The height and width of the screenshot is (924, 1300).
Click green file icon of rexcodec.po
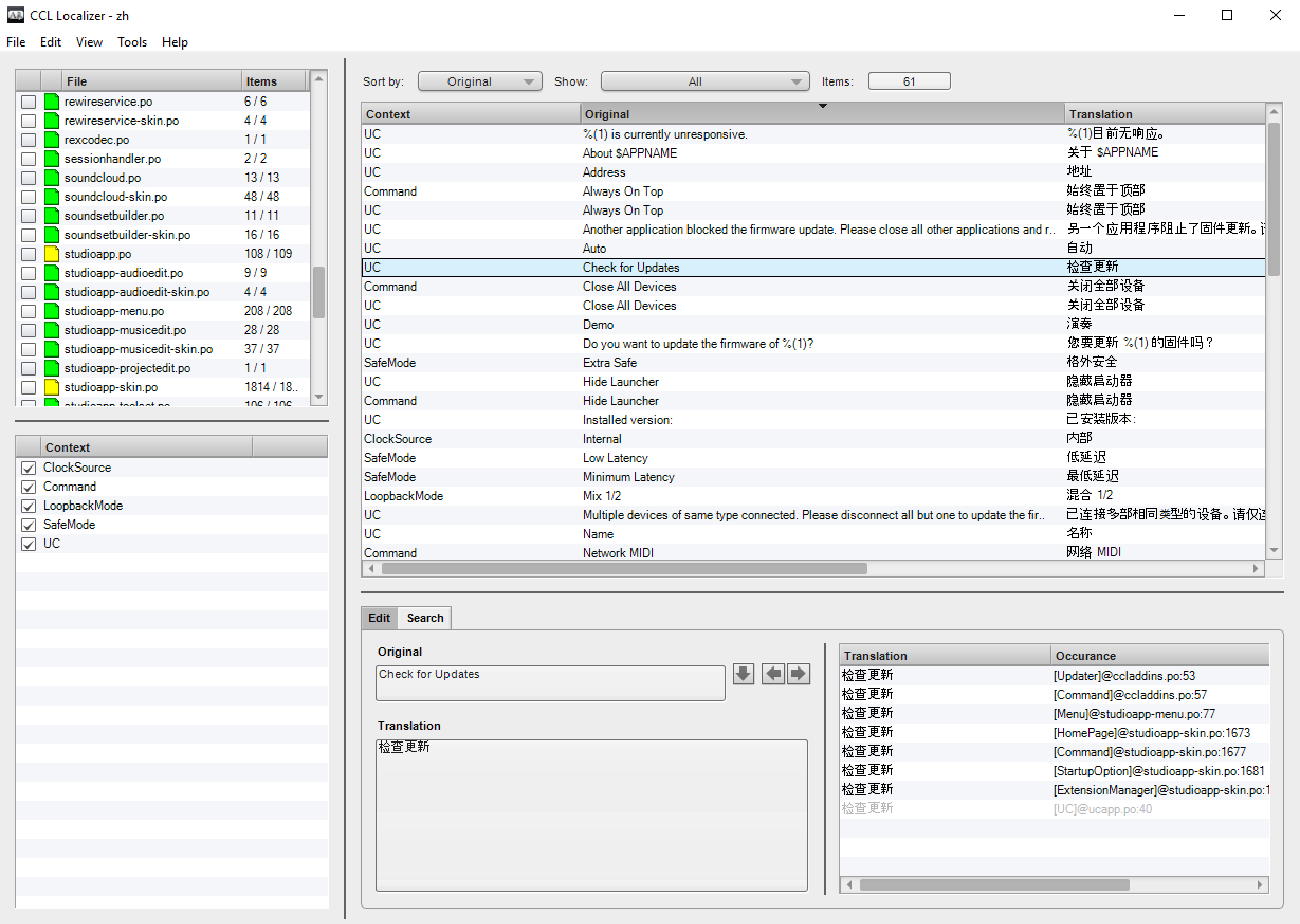click(52, 140)
